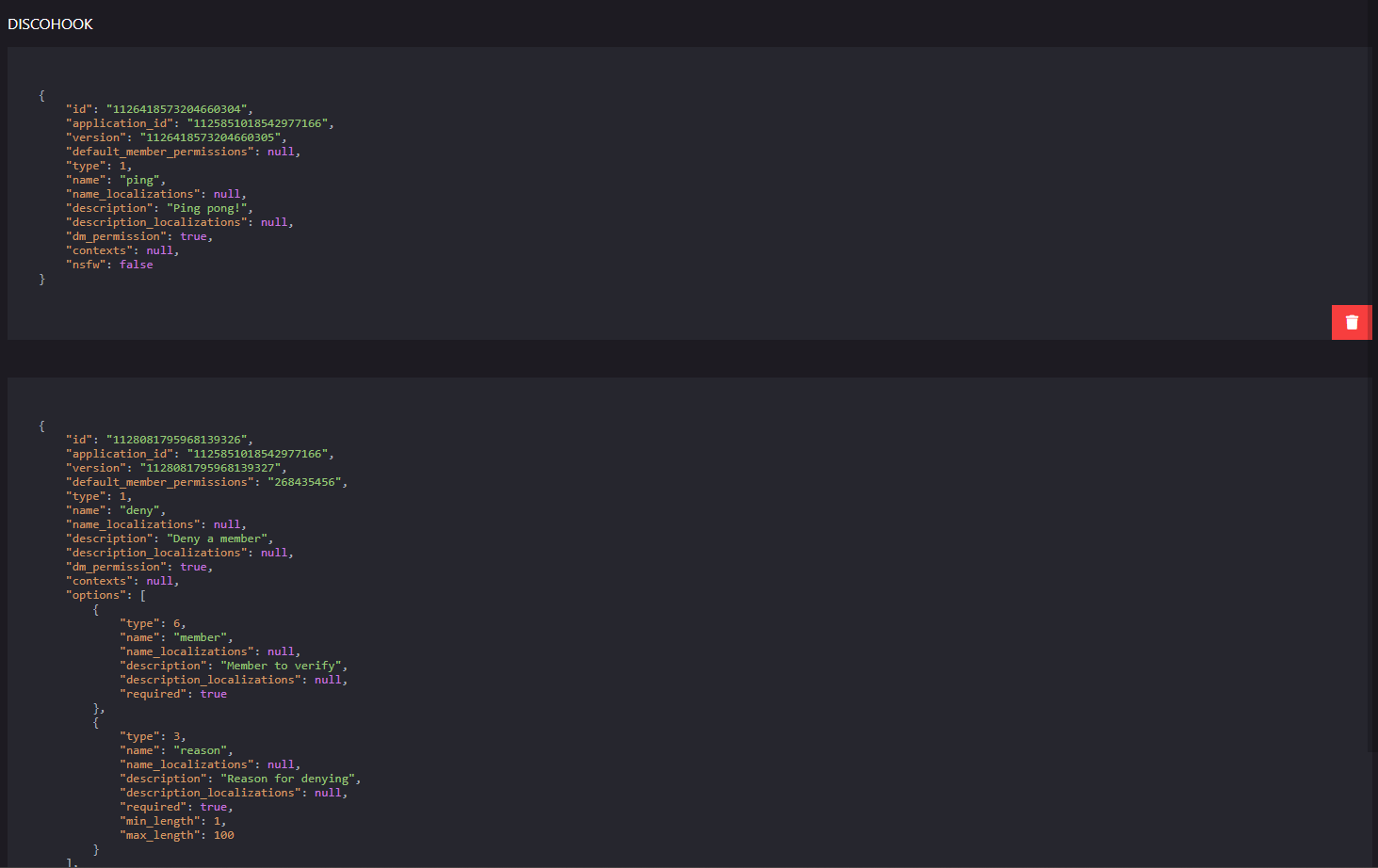Click the opening brace of the ping JSON
Viewport: 1378px width, 868px height.
(41, 94)
